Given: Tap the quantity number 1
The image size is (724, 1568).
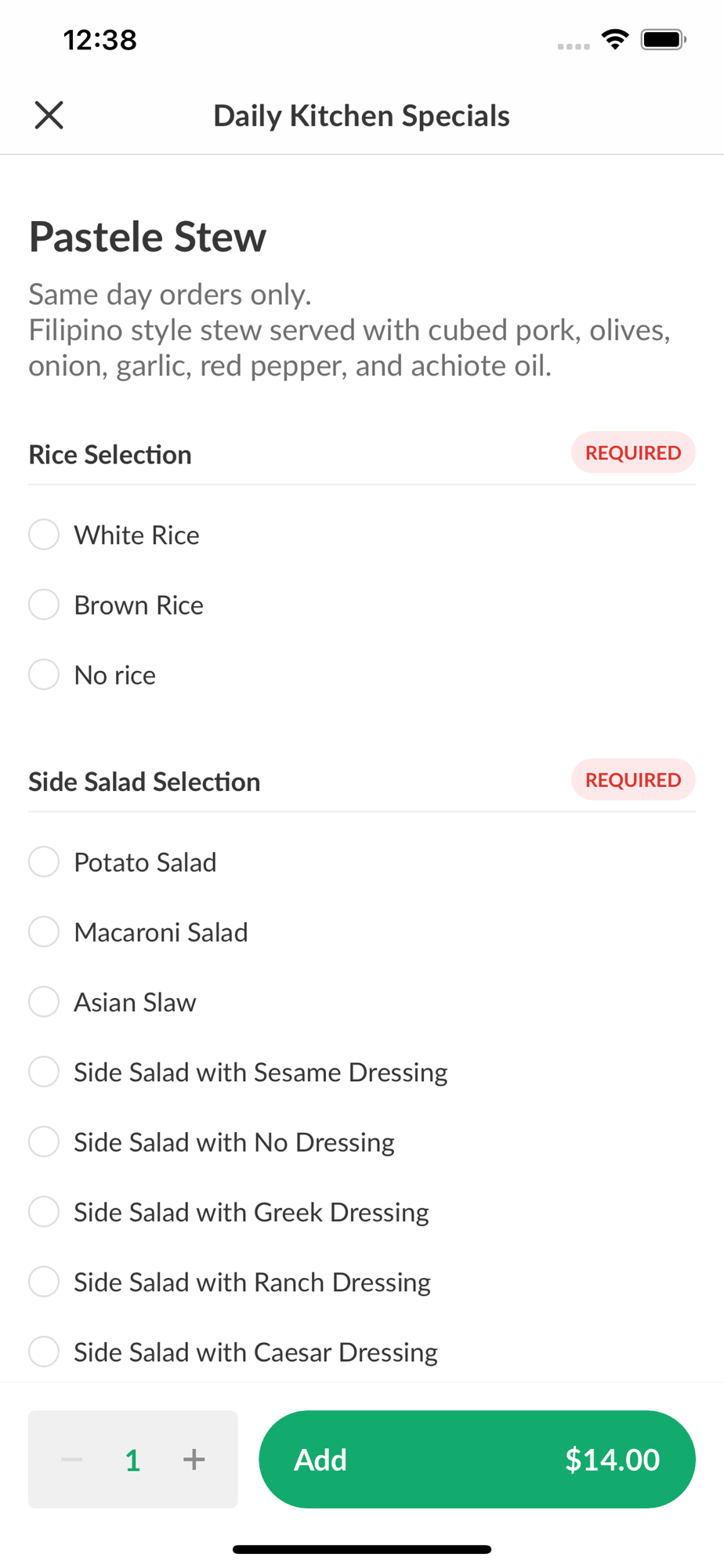Looking at the screenshot, I should coord(133,1460).
